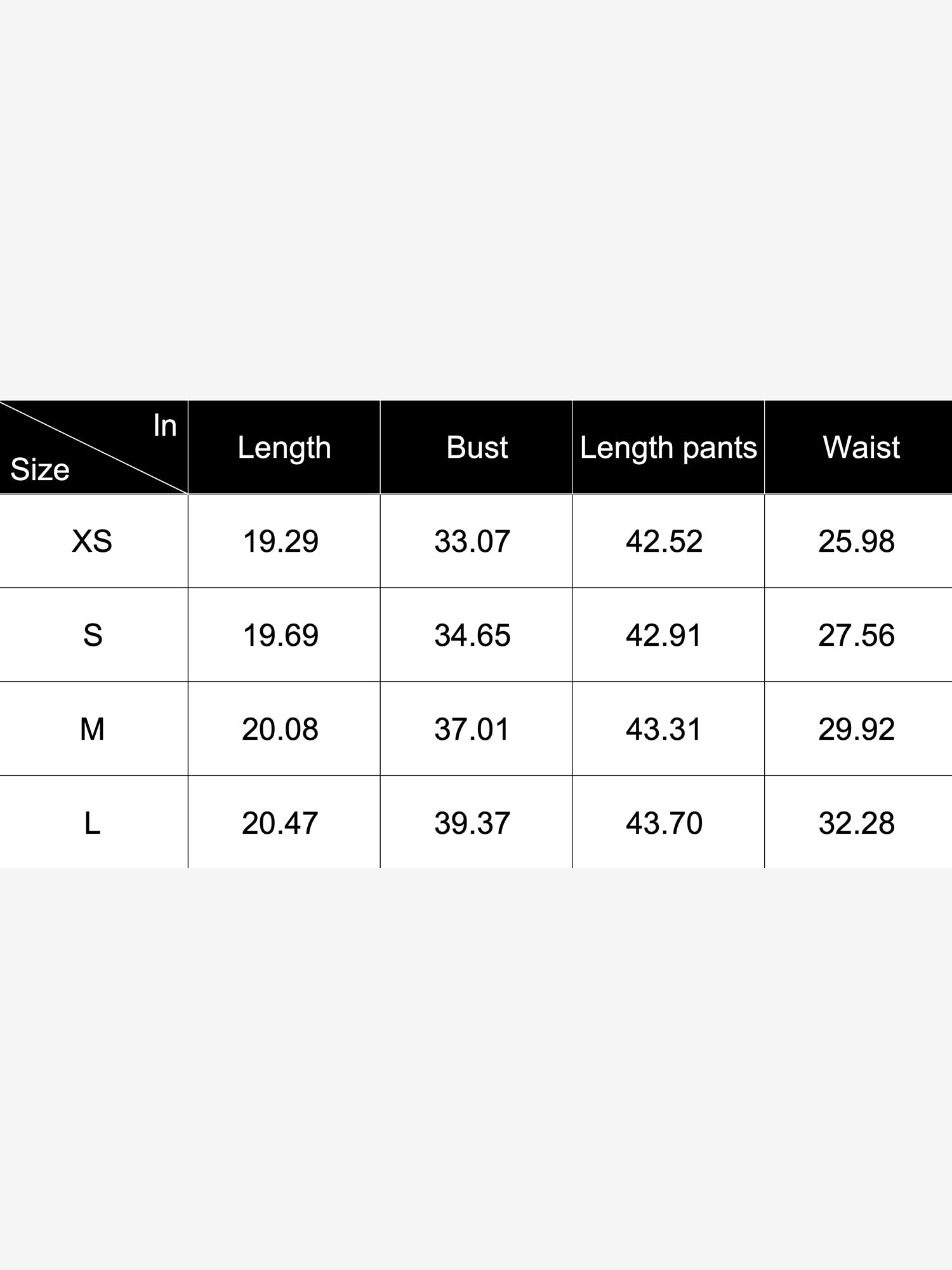Click the XS length value 19.29
Image resolution: width=952 pixels, height=1270 pixels.
coord(281,542)
